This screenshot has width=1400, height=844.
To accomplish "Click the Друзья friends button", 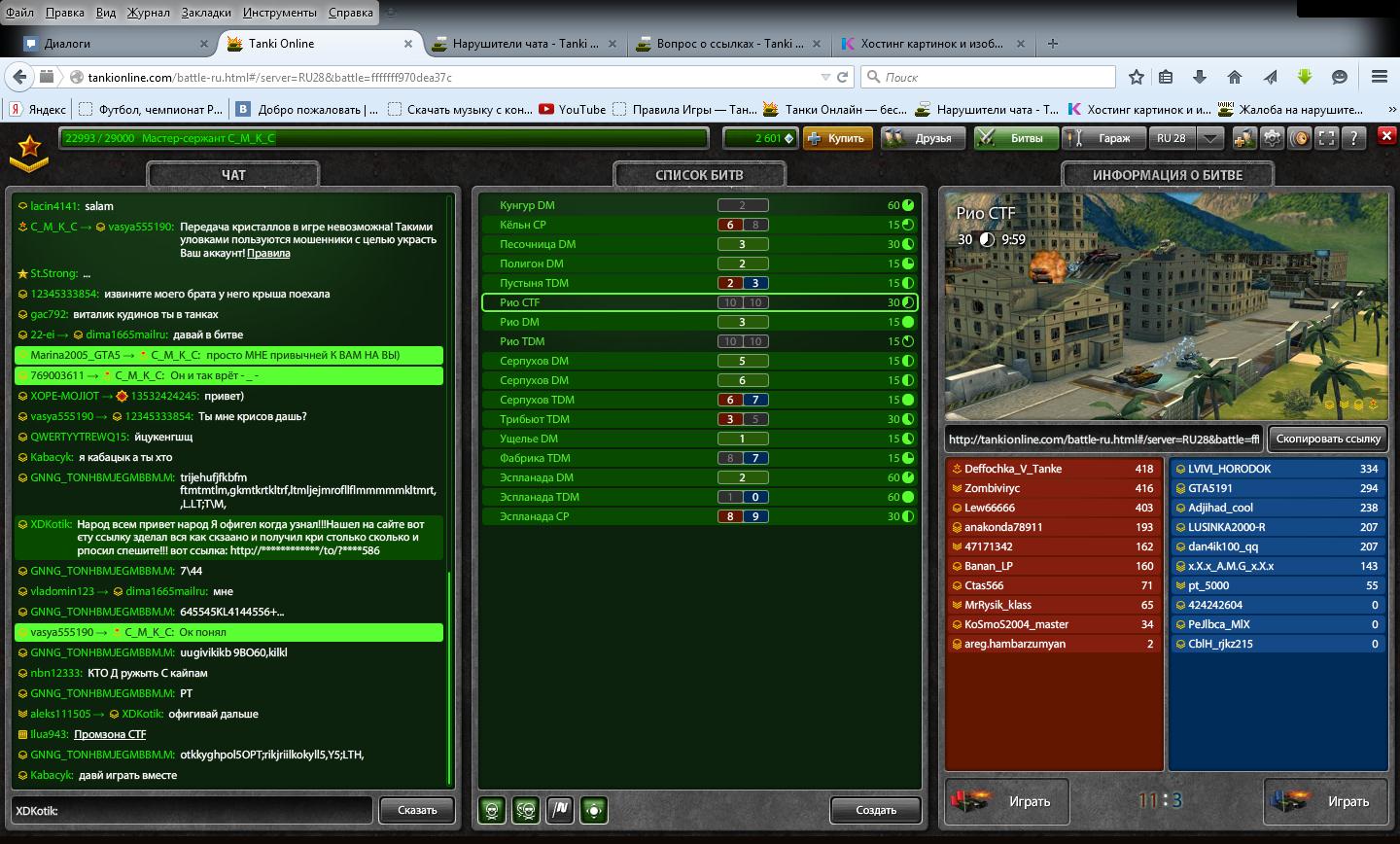I will click(923, 138).
